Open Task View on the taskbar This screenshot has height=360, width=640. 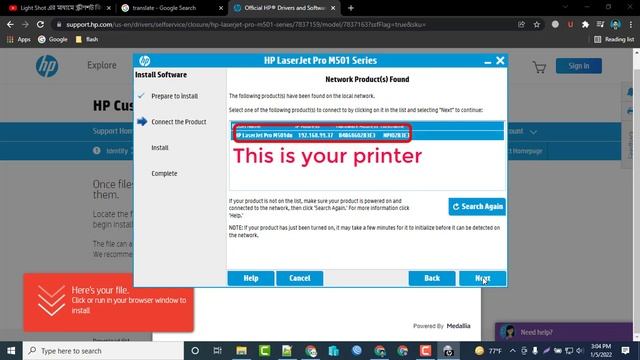tap(218, 351)
